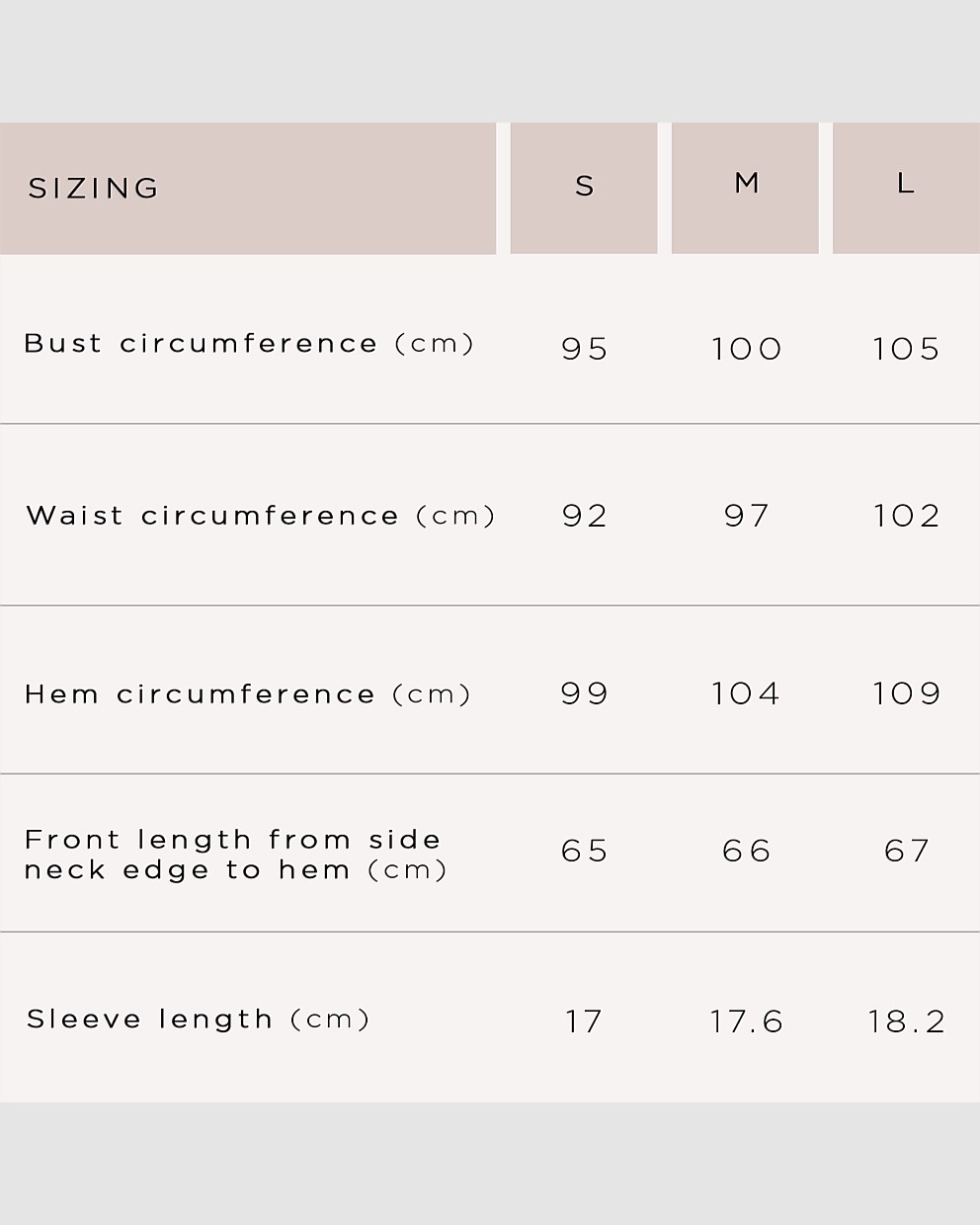Viewport: 980px width, 1225px height.
Task: Click the Sleeve length row label
Action: (x=198, y=1019)
